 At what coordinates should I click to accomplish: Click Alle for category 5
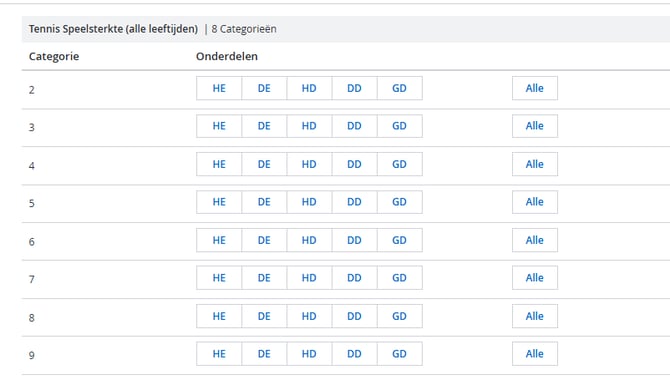535,202
